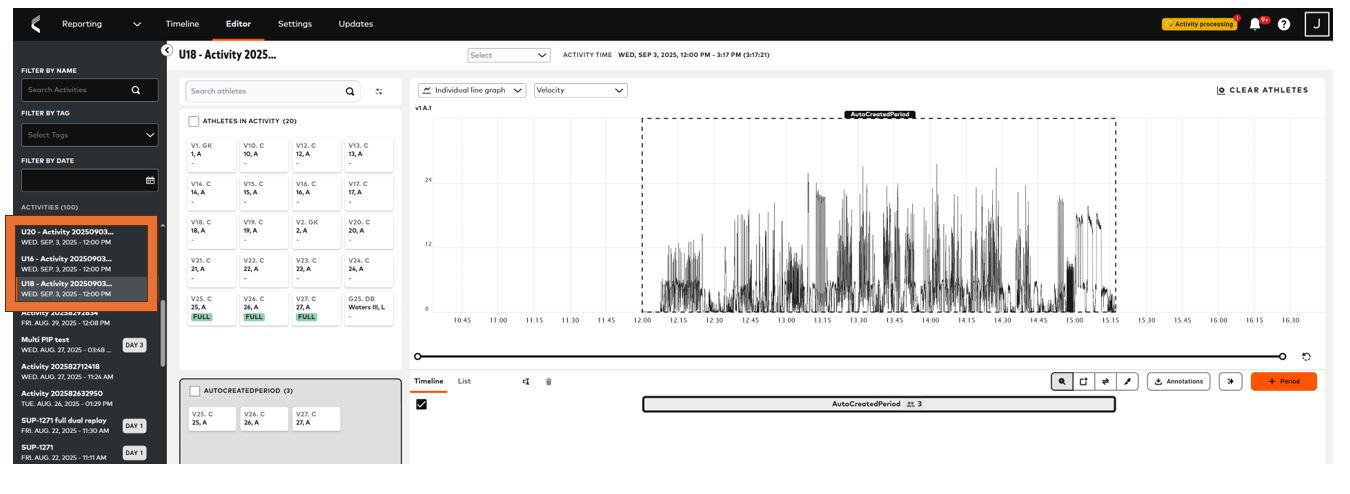This screenshot has height=494, width=1350.
Task: Collapse the activities sidebar with the arrow
Action: pos(167,50)
